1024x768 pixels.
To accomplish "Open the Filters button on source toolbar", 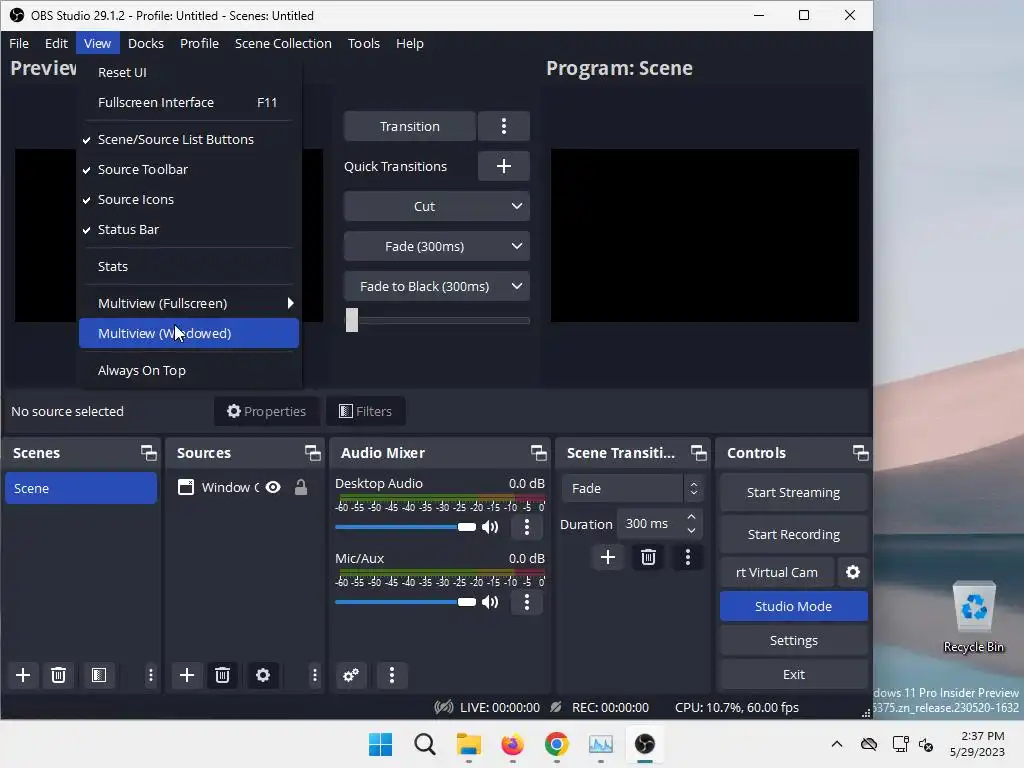I will (366, 411).
